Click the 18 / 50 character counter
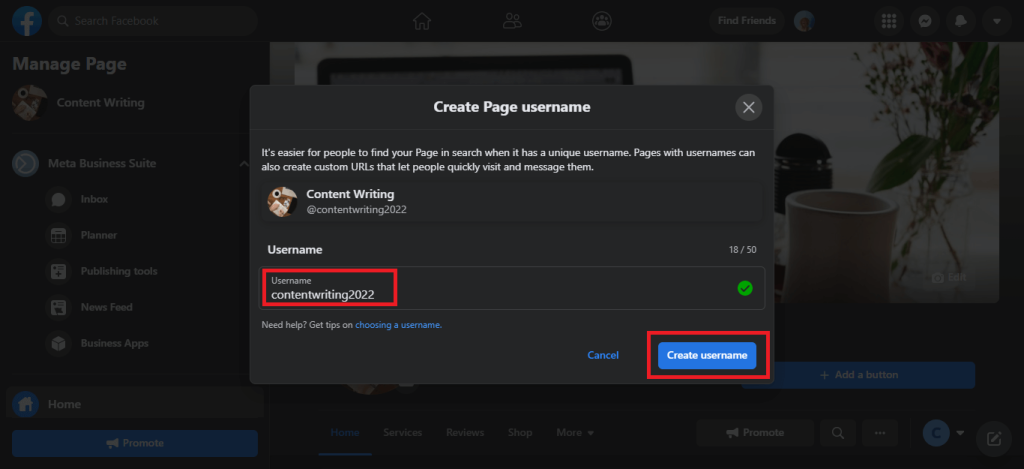 point(743,250)
